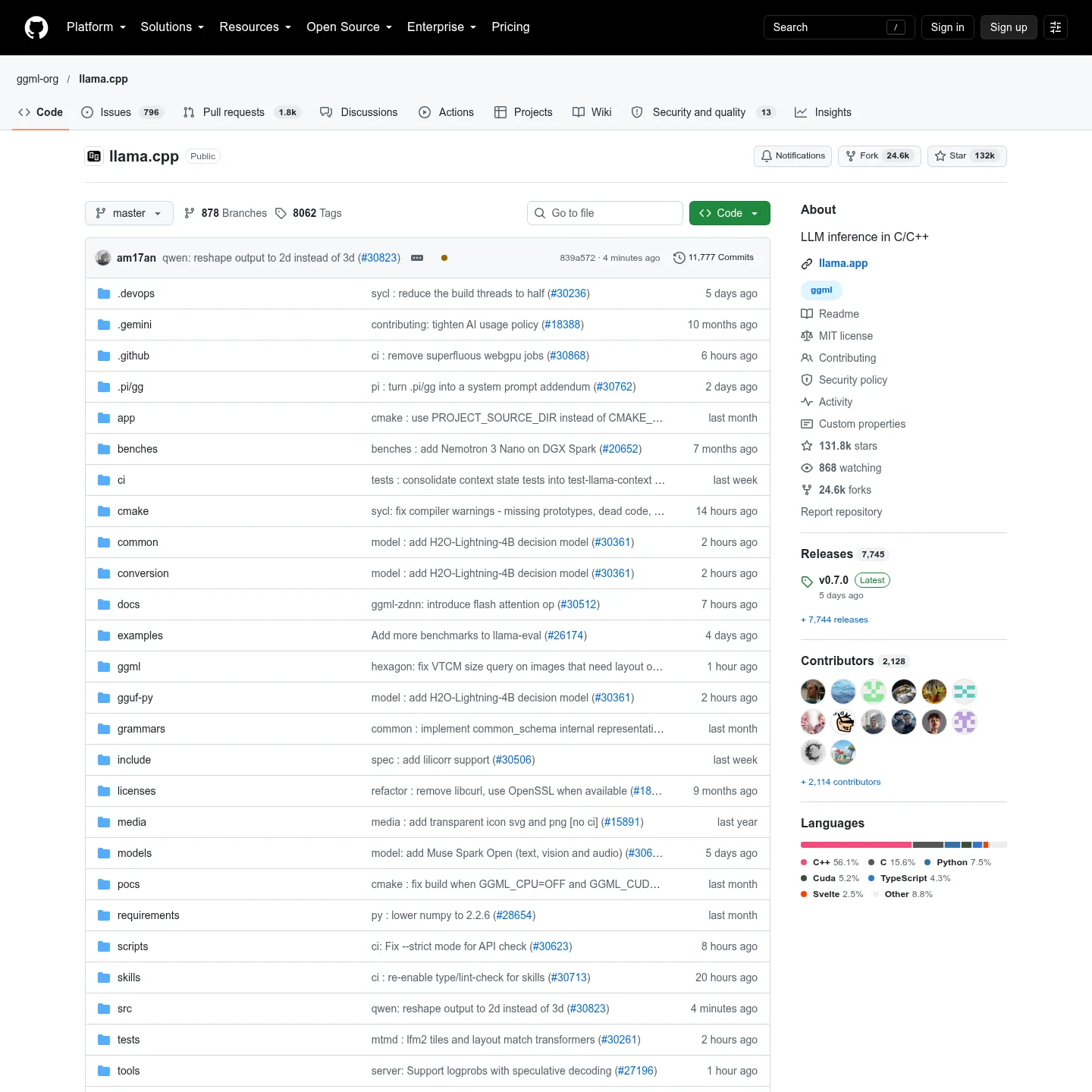
Task: Click the scale icon beside MIT license
Action: (x=807, y=336)
